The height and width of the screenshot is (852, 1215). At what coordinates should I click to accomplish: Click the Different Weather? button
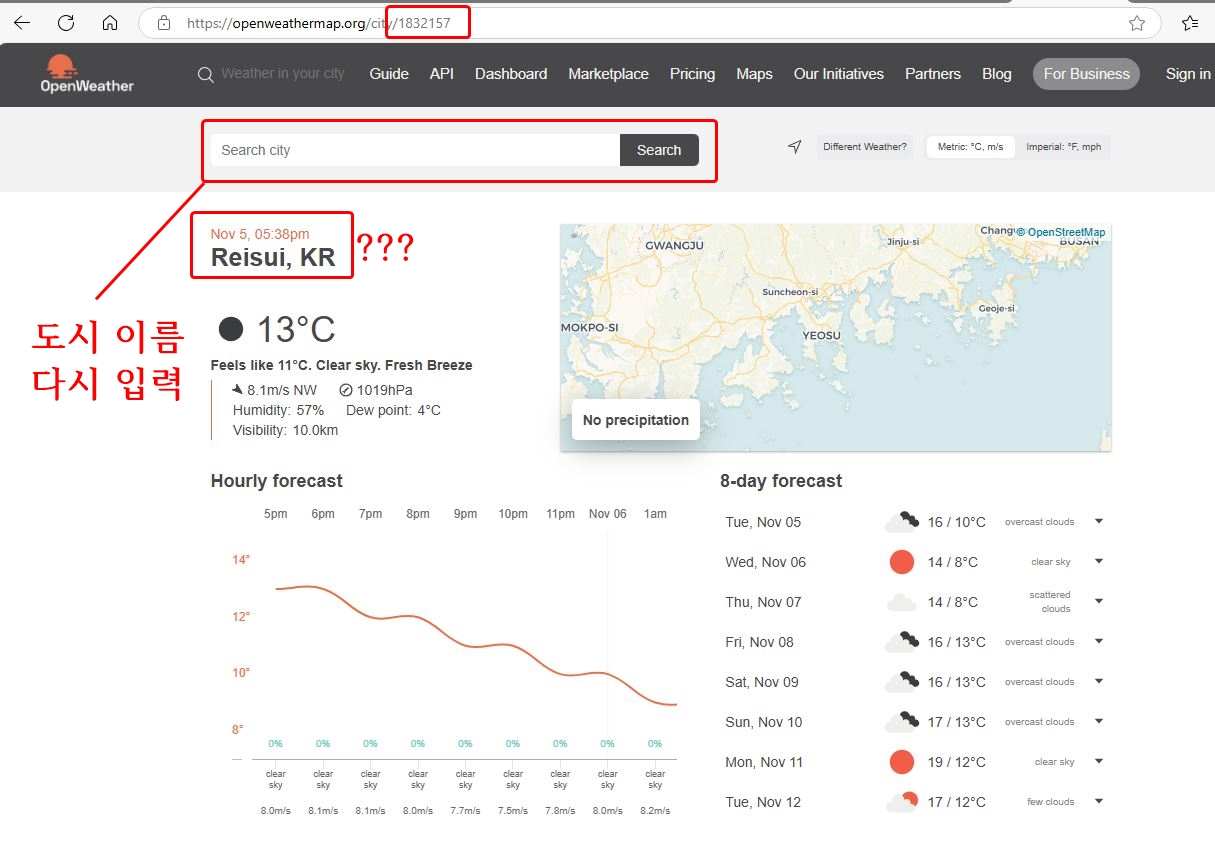865,147
